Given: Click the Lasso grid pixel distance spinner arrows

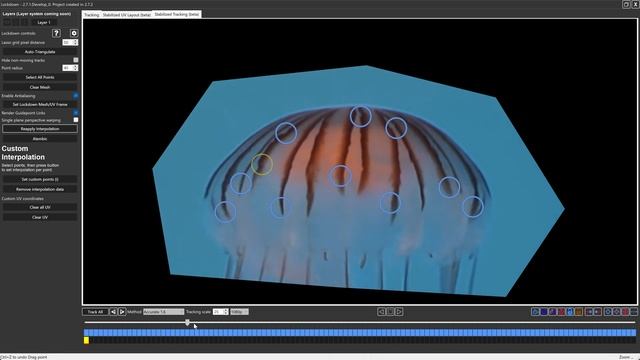Looking at the screenshot, I should pos(75,42).
